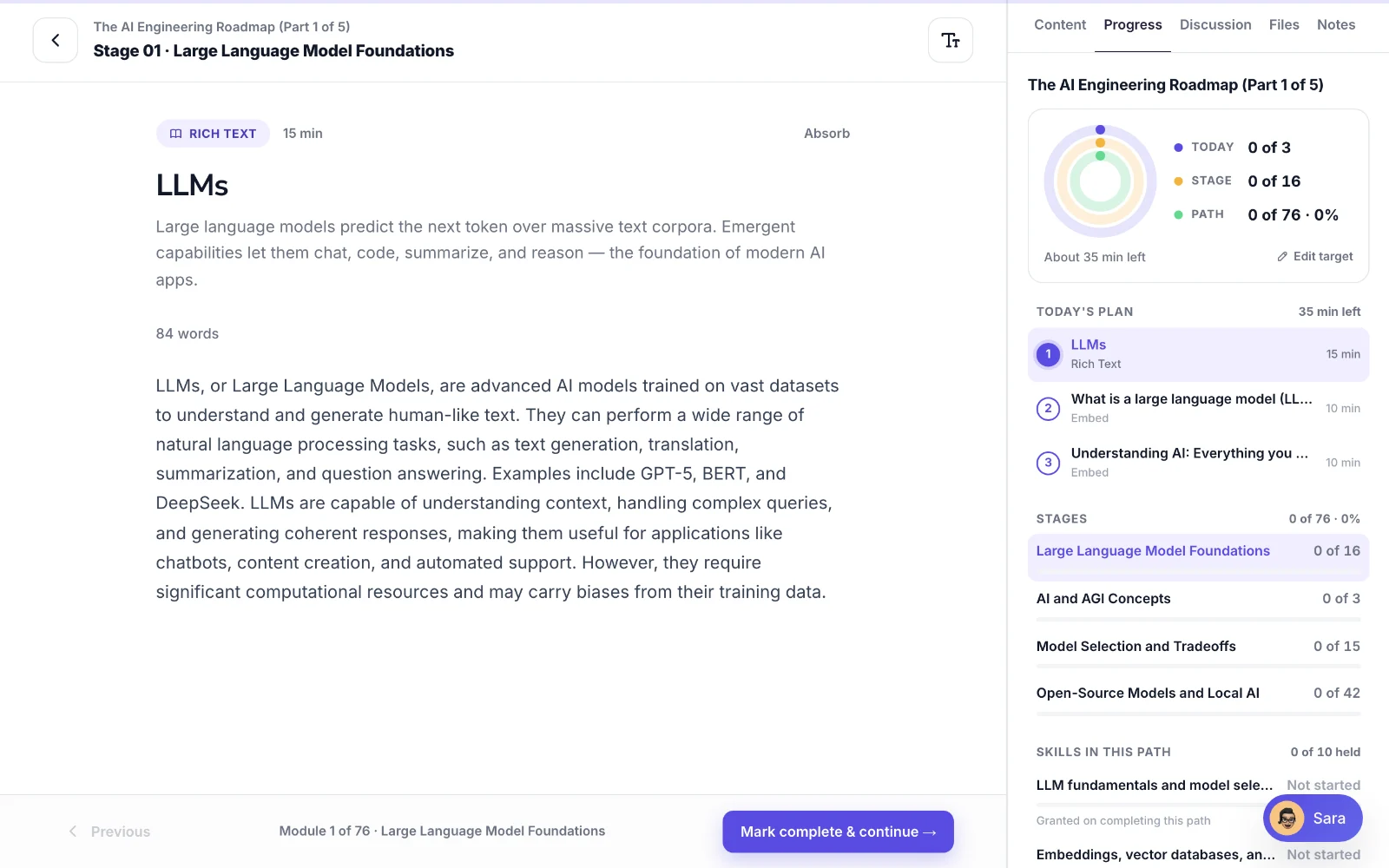1389x868 pixels.
Task: Open 'Understanding AI: Everything you' embed
Action: click(x=1198, y=463)
